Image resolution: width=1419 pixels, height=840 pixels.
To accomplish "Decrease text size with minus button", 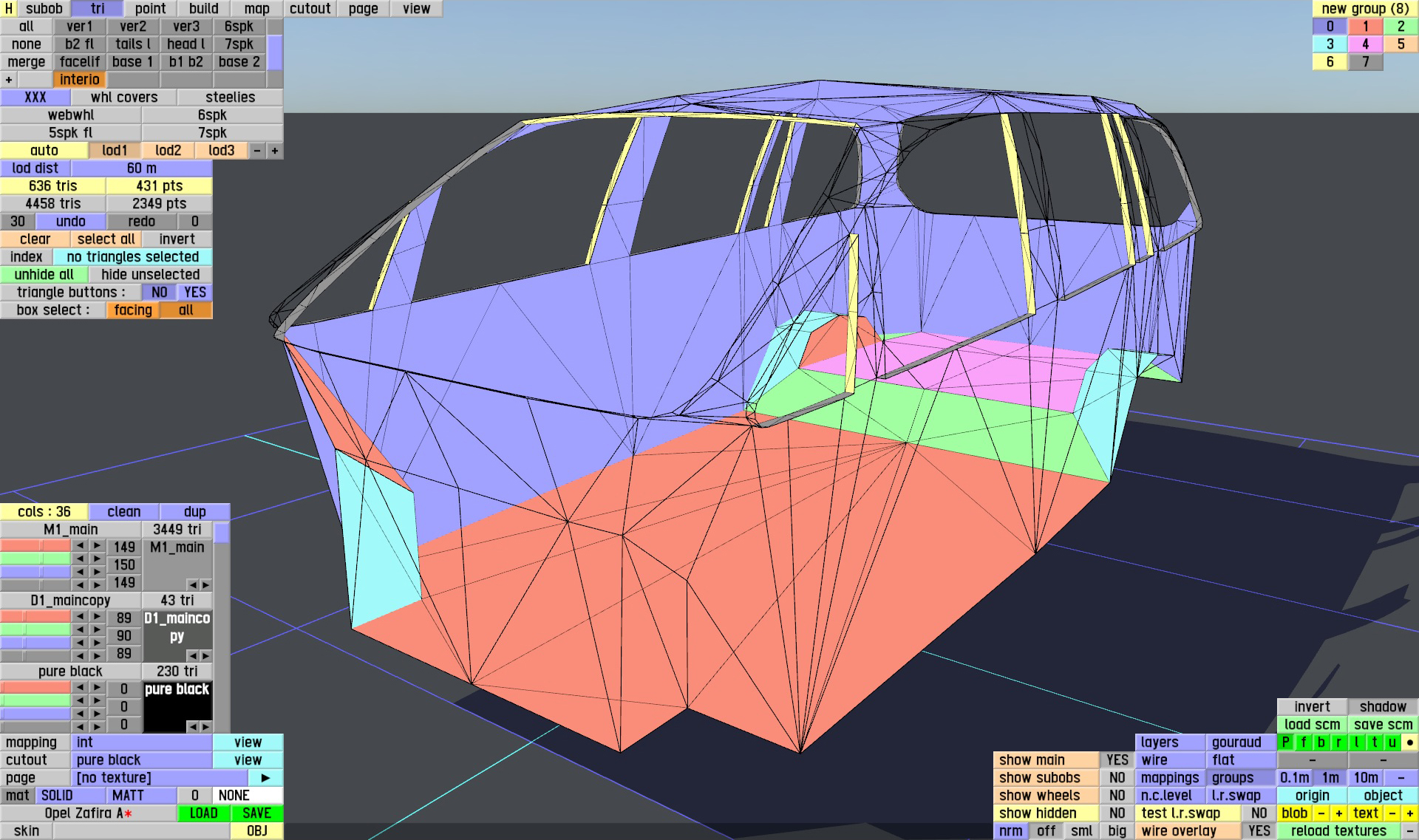I will point(1392,813).
